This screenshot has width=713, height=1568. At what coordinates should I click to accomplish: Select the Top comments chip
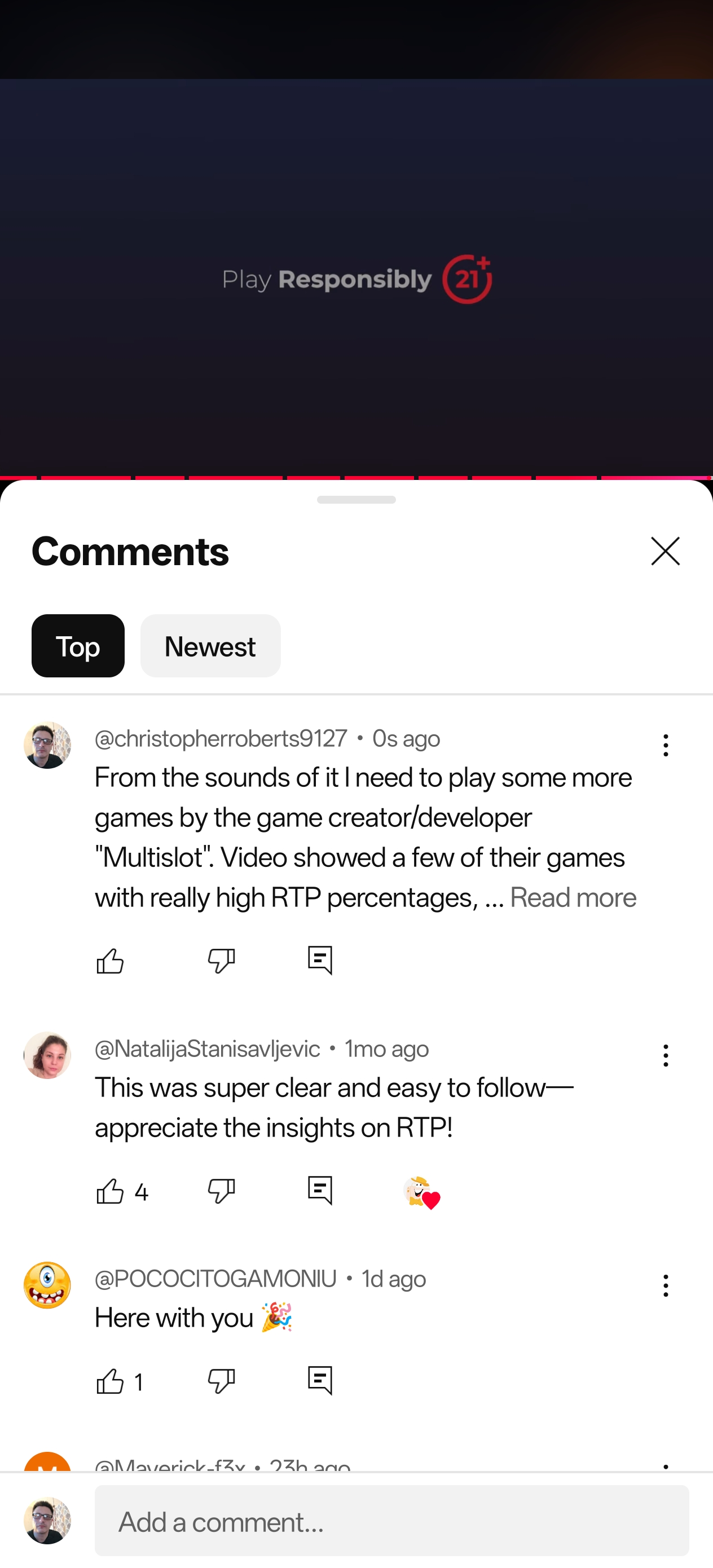pyautogui.click(x=78, y=646)
